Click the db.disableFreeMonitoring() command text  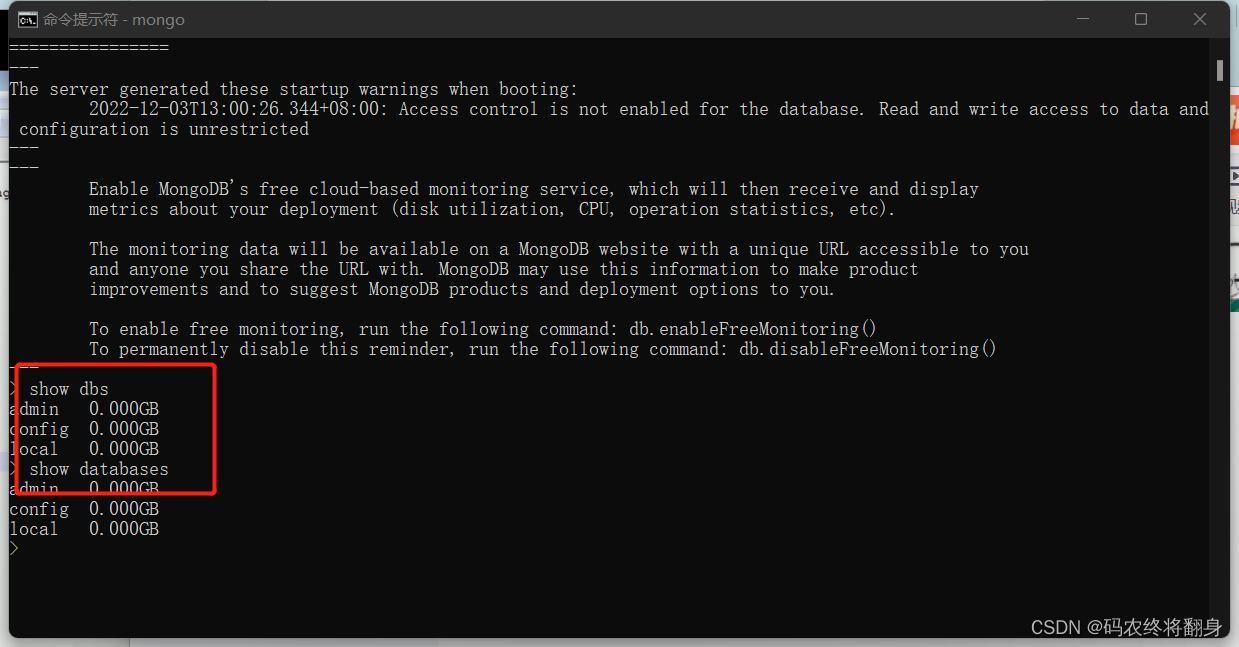868,349
